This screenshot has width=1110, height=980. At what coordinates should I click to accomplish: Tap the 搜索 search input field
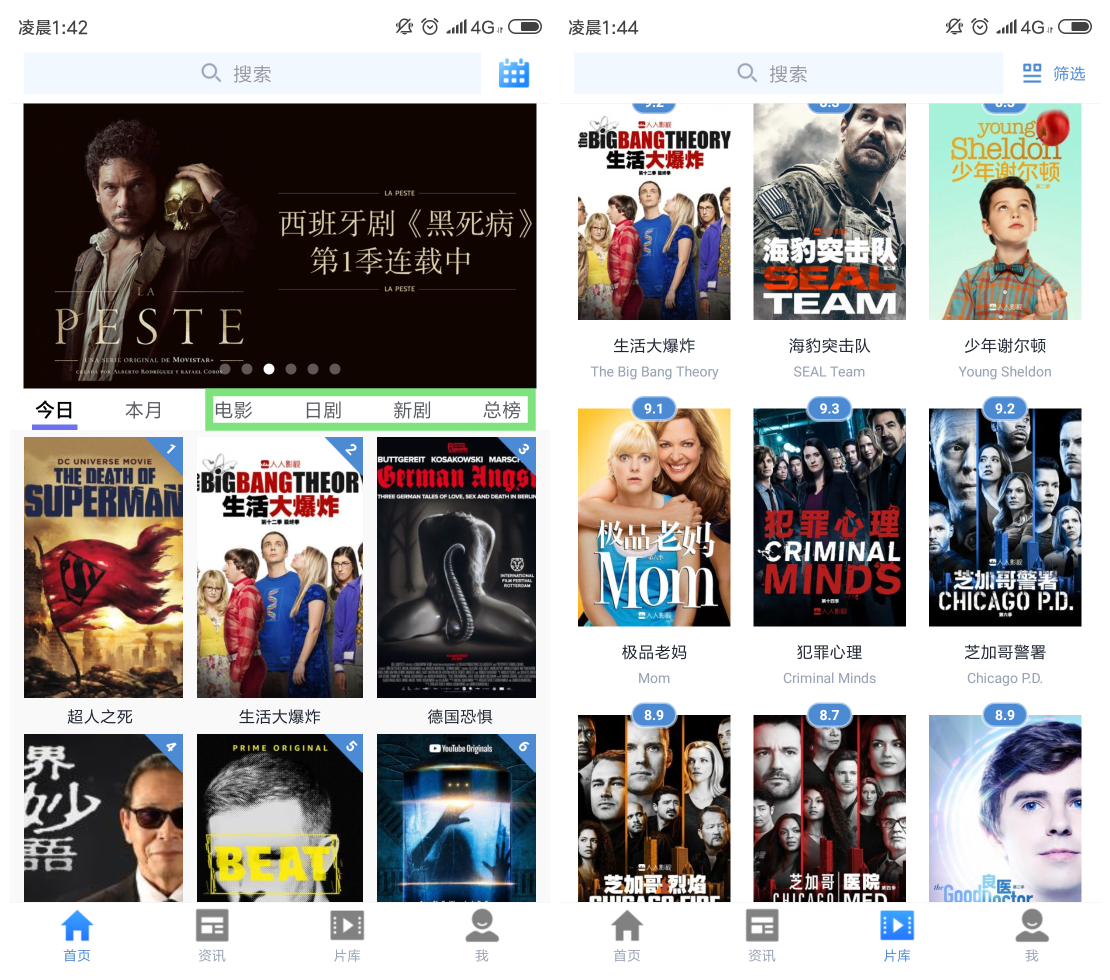(x=253, y=73)
